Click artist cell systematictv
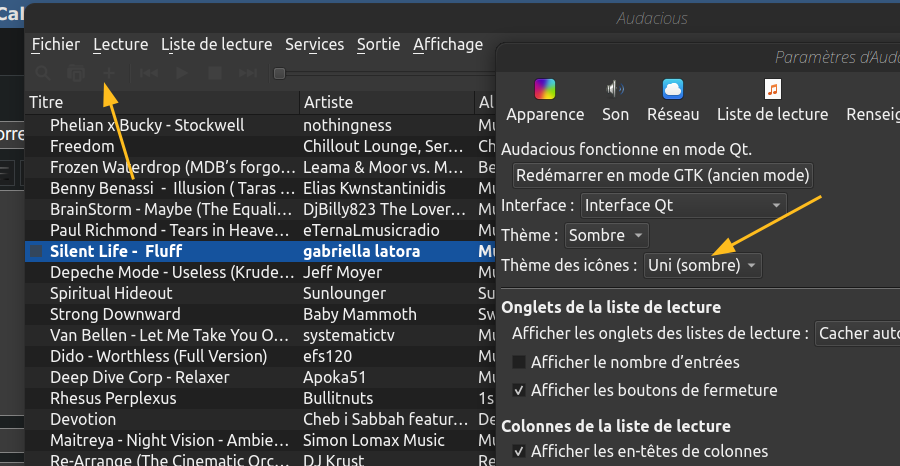This screenshot has width=900, height=466. (348, 335)
